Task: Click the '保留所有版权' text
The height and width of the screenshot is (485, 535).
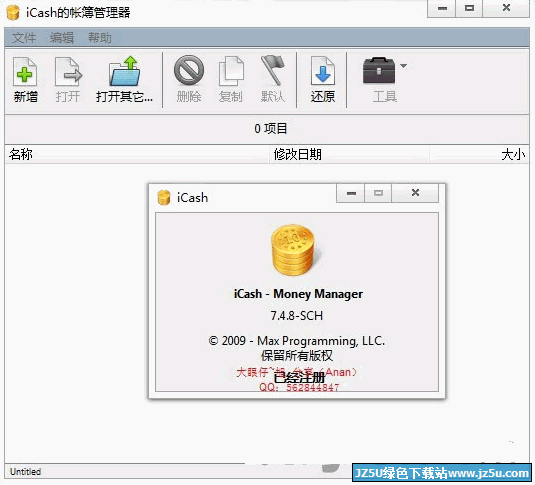Action: [x=297, y=356]
